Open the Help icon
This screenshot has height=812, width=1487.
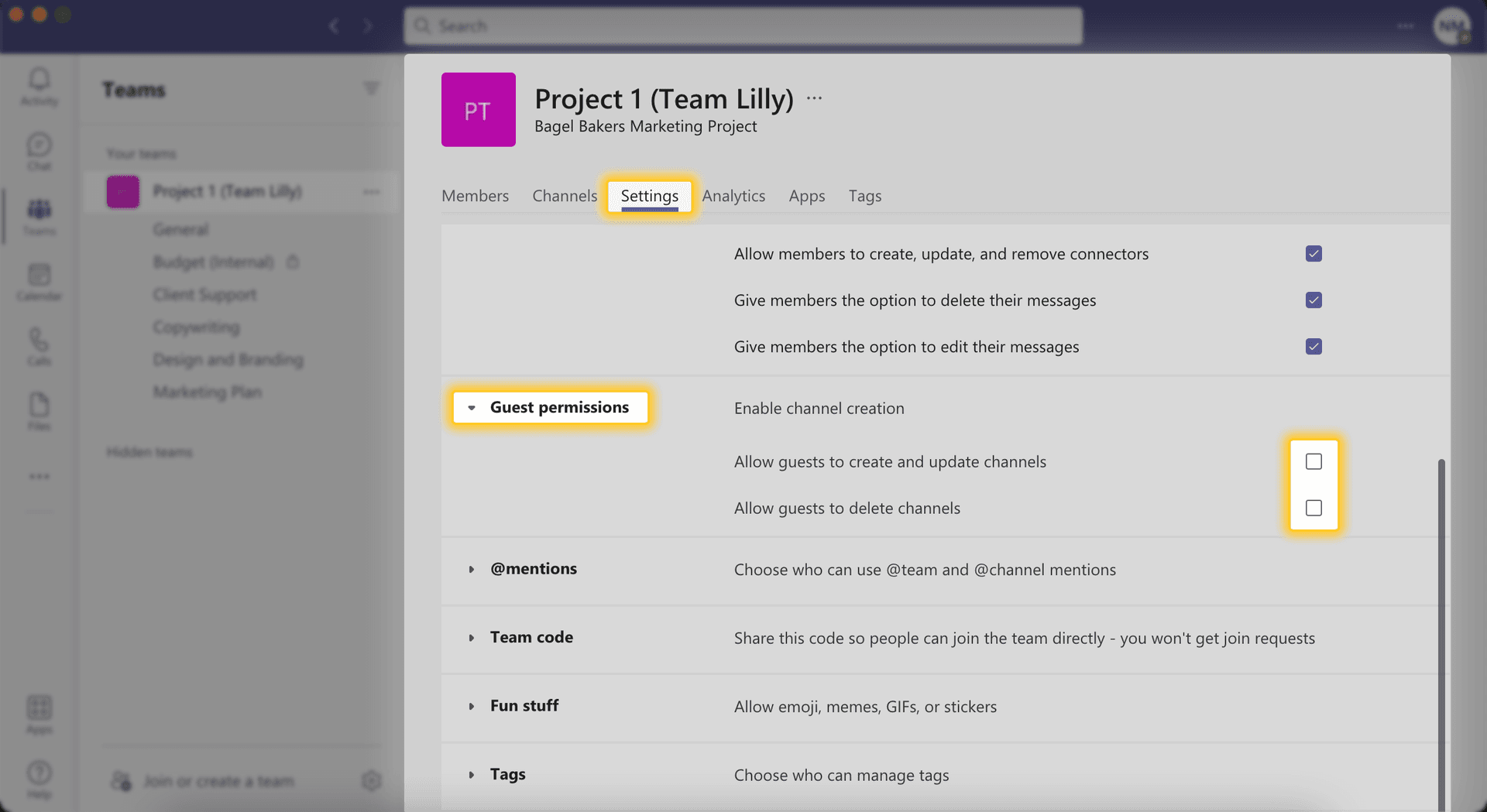click(39, 778)
